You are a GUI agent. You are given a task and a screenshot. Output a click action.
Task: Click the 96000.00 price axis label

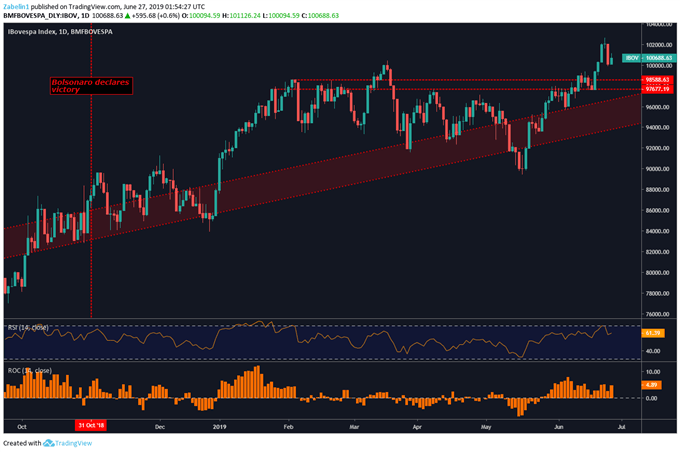coord(659,107)
